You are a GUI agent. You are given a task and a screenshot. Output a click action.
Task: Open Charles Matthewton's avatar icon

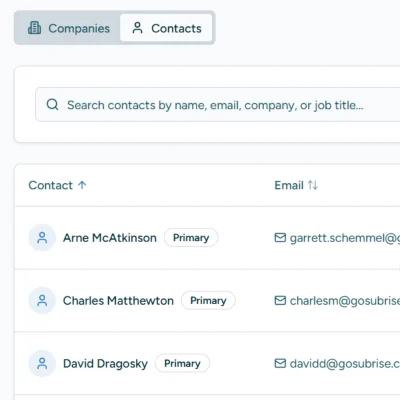[42, 301]
